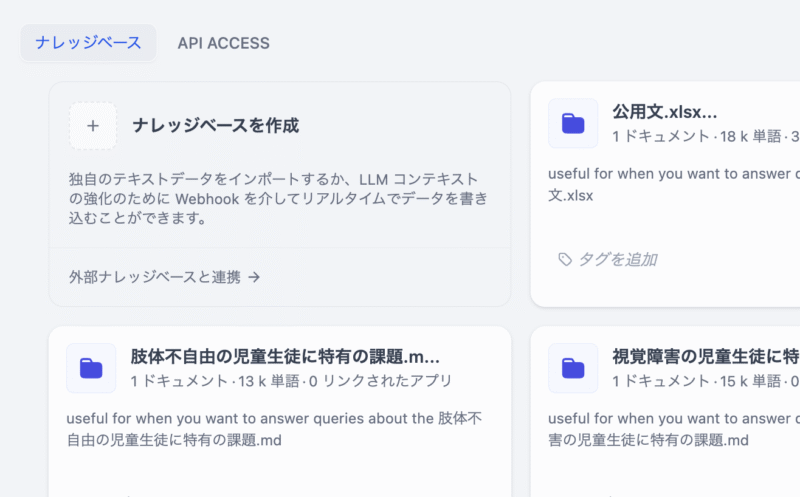Click the description under ナレッジベースを作成

click(x=278, y=197)
